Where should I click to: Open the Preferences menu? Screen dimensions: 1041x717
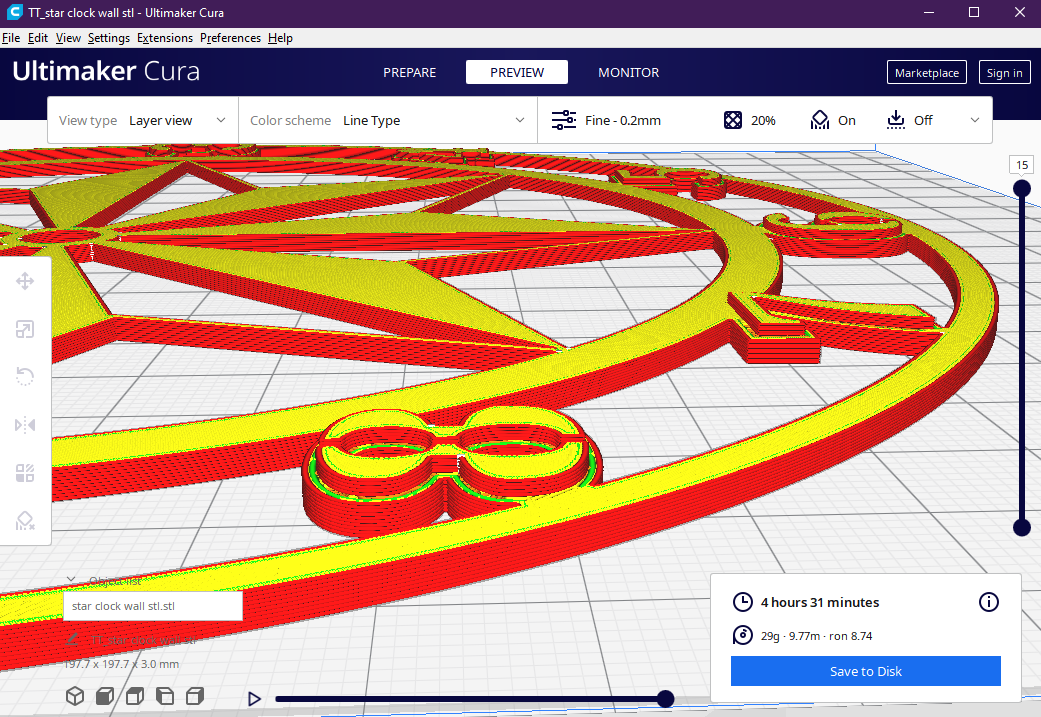pyautogui.click(x=230, y=38)
